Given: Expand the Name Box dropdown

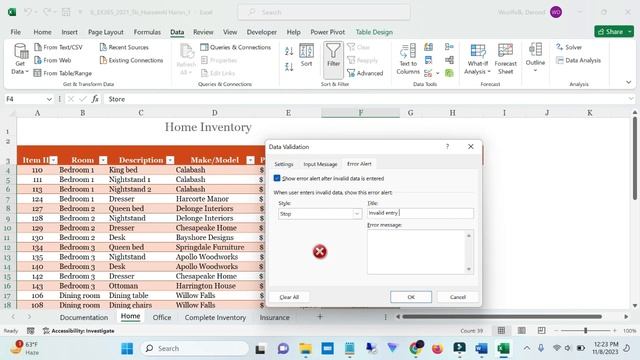Looking at the screenshot, I should coord(49,99).
